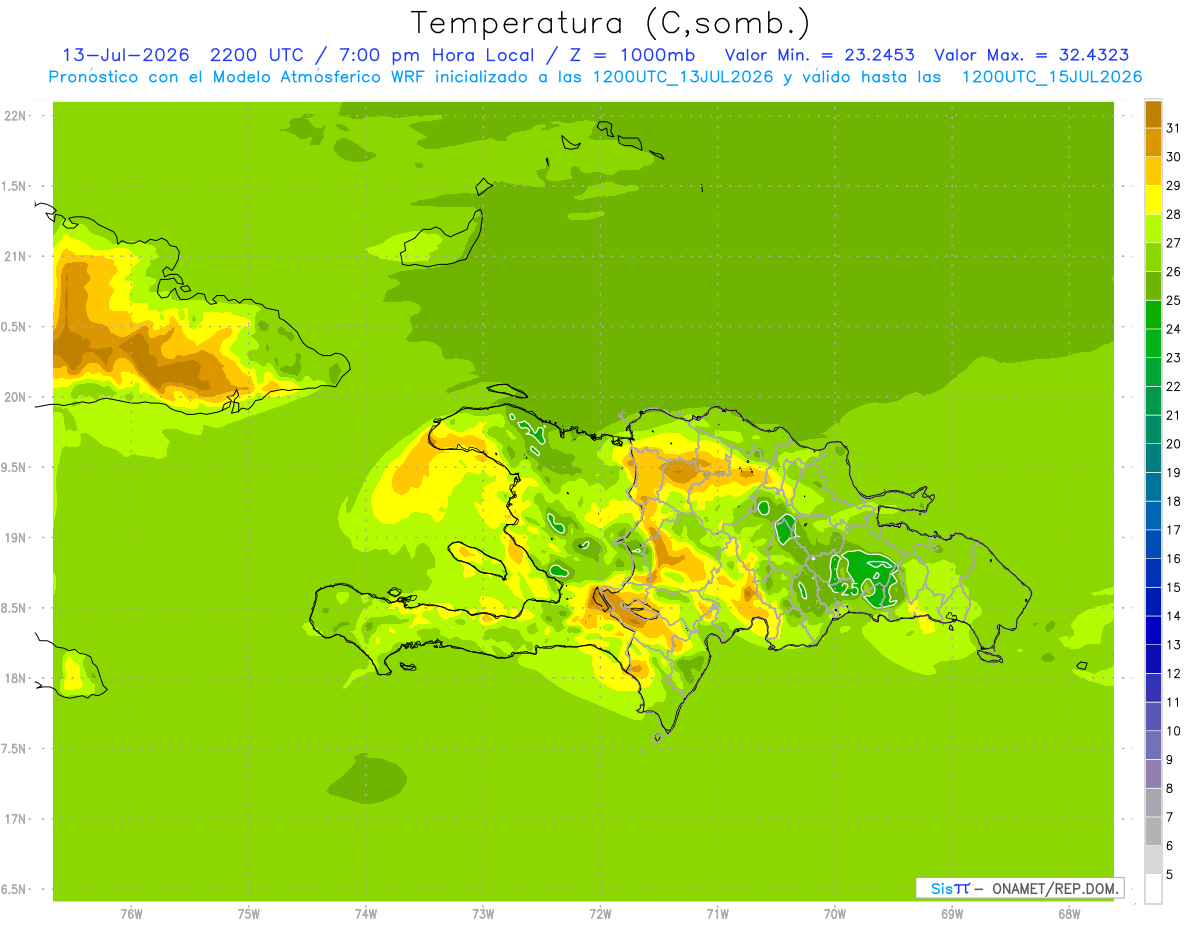
Task: Click the "25" contour label on the map
Action: click(851, 589)
